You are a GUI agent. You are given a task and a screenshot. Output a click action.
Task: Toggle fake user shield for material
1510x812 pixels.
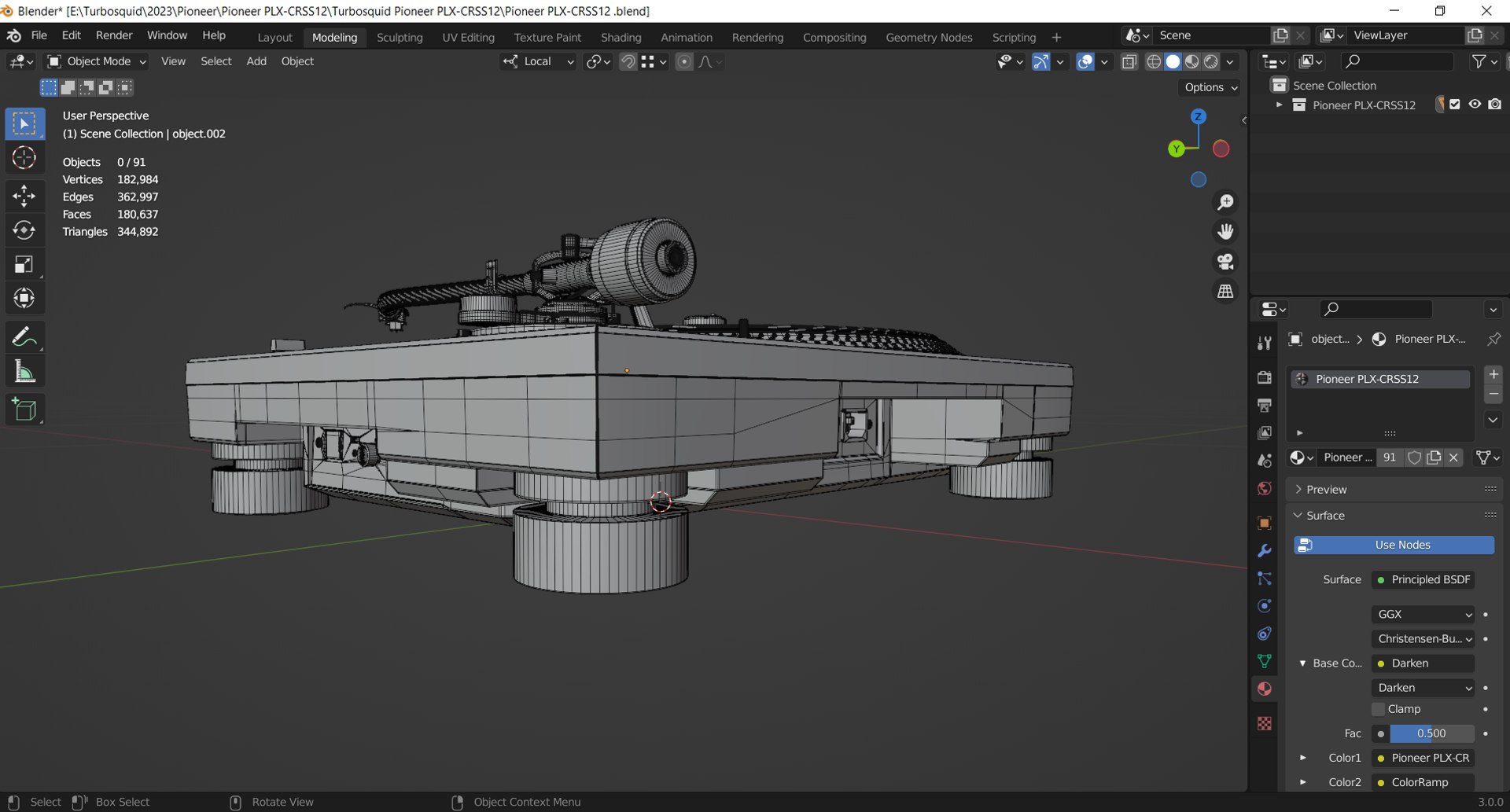[x=1414, y=457]
